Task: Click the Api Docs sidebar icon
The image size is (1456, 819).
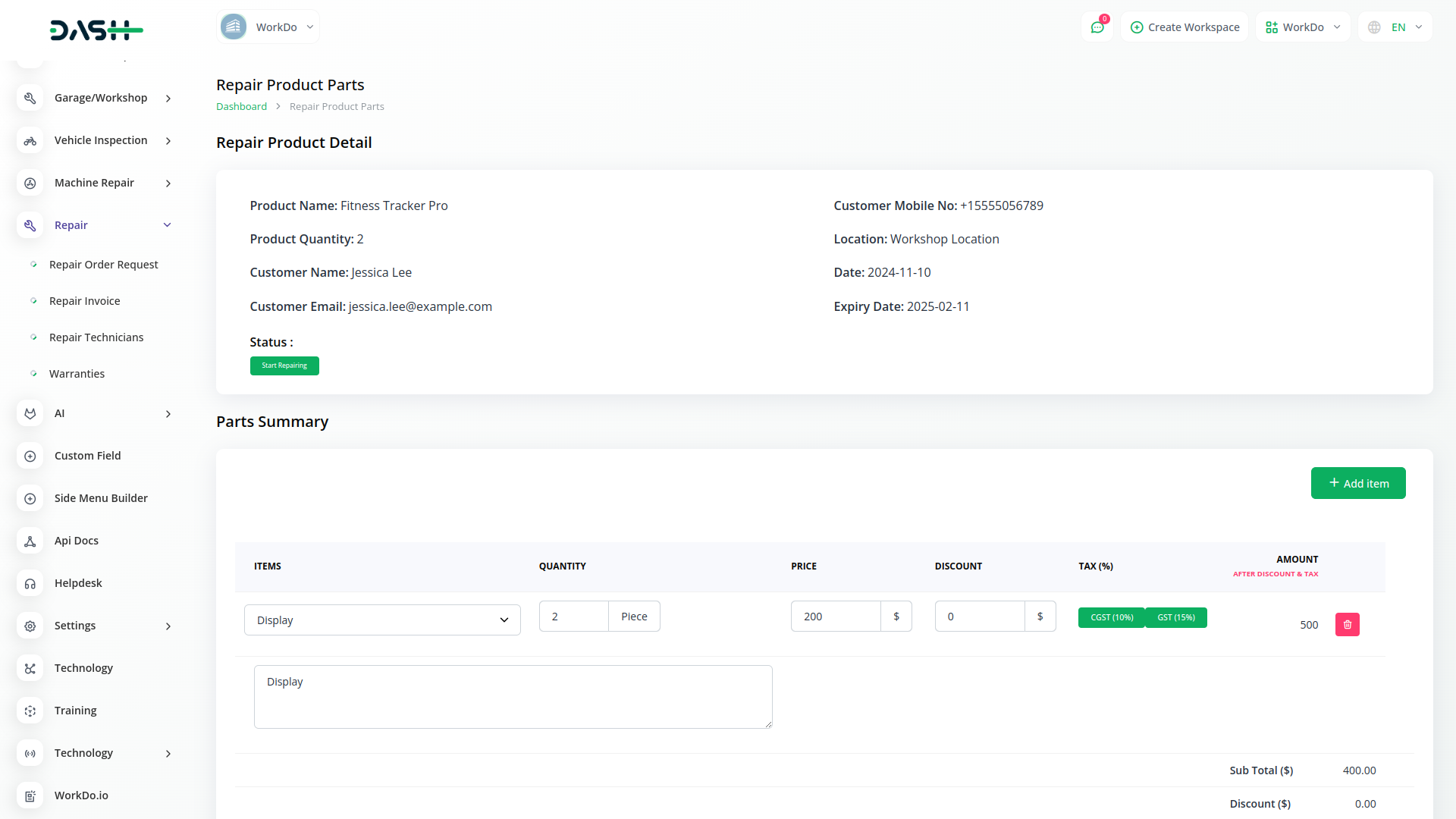Action: (30, 541)
